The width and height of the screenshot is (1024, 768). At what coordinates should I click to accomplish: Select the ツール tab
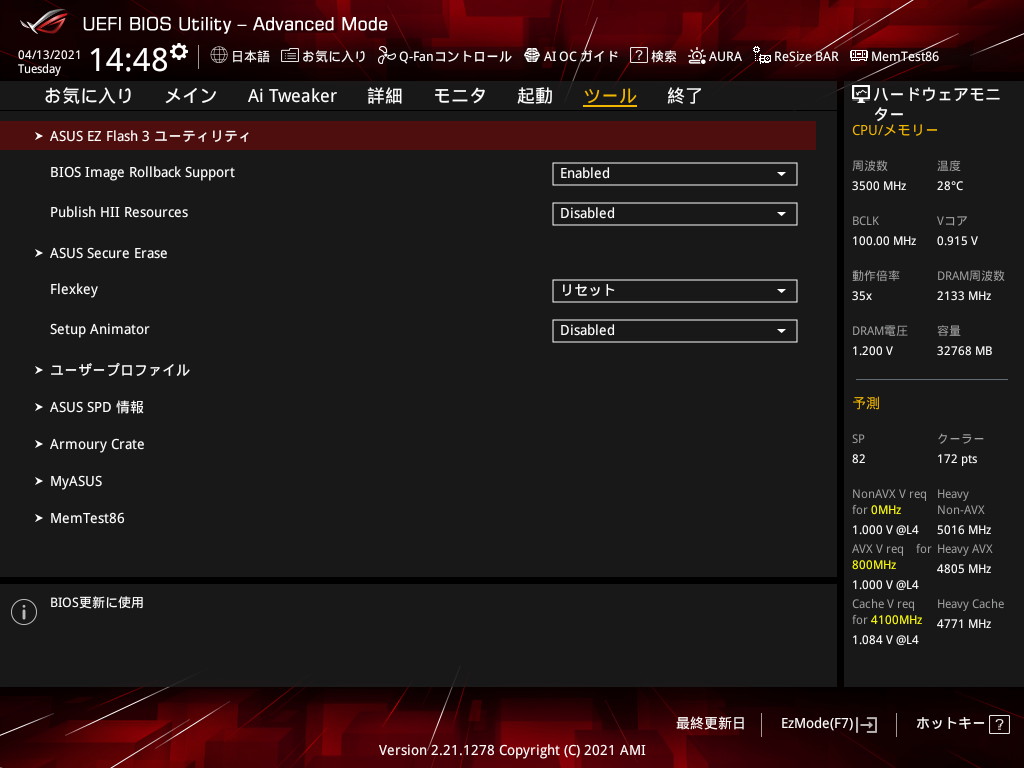click(610, 96)
